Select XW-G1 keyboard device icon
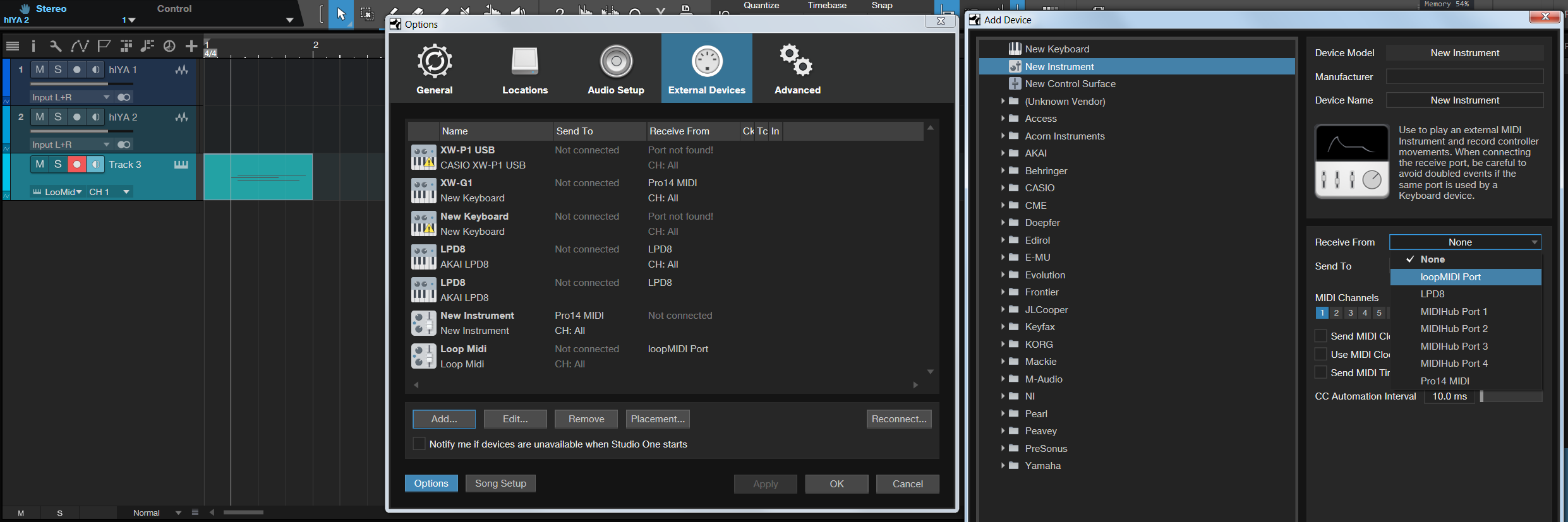The width and height of the screenshot is (1568, 522). 423,191
